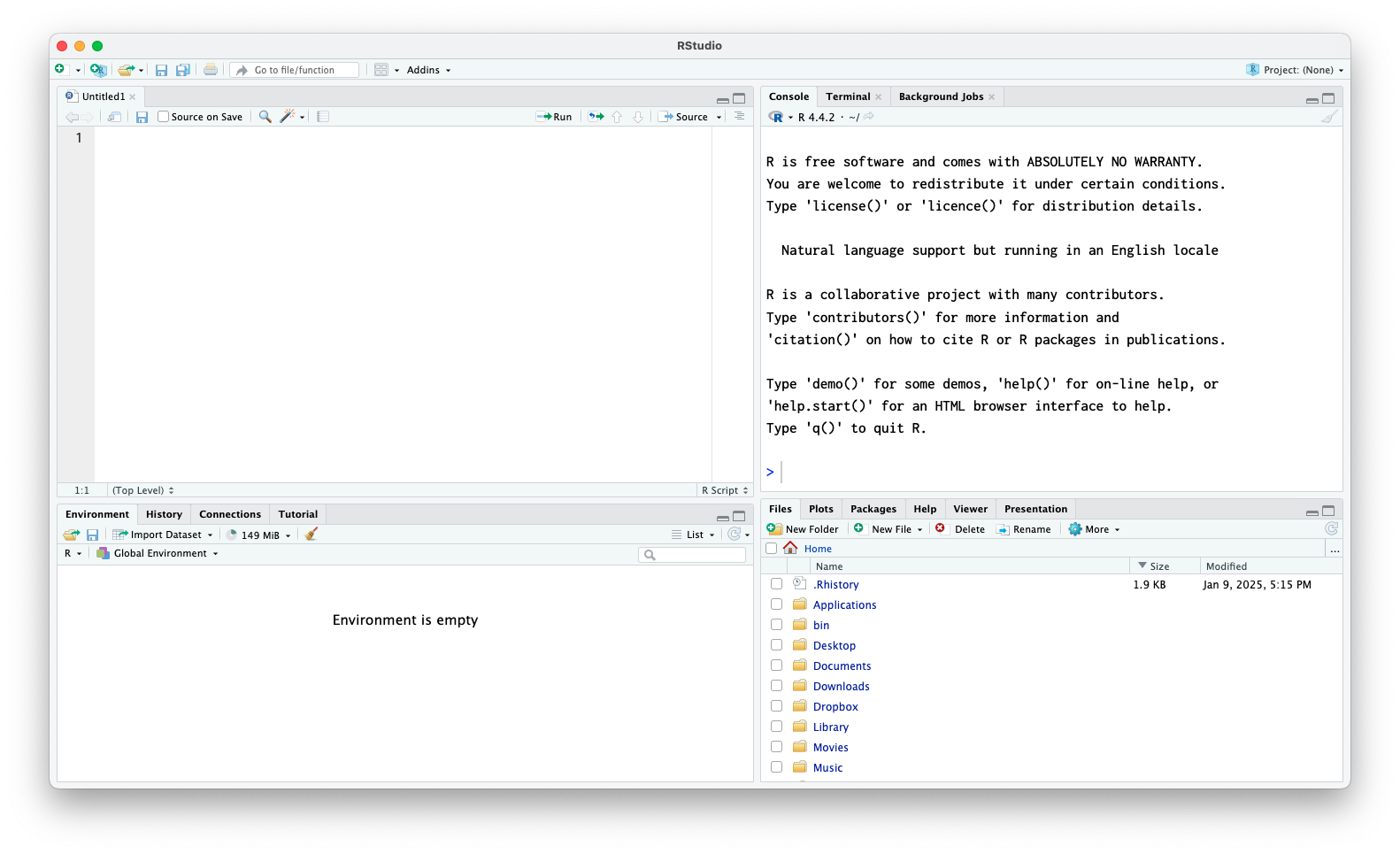The height and width of the screenshot is (854, 1400).
Task: Click the clear environment broom icon
Action: (x=311, y=535)
